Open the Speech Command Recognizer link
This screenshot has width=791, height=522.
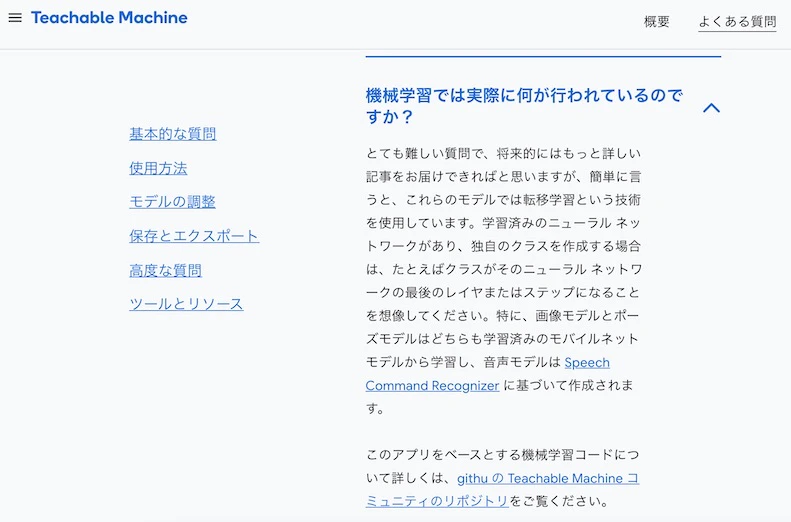(432, 385)
